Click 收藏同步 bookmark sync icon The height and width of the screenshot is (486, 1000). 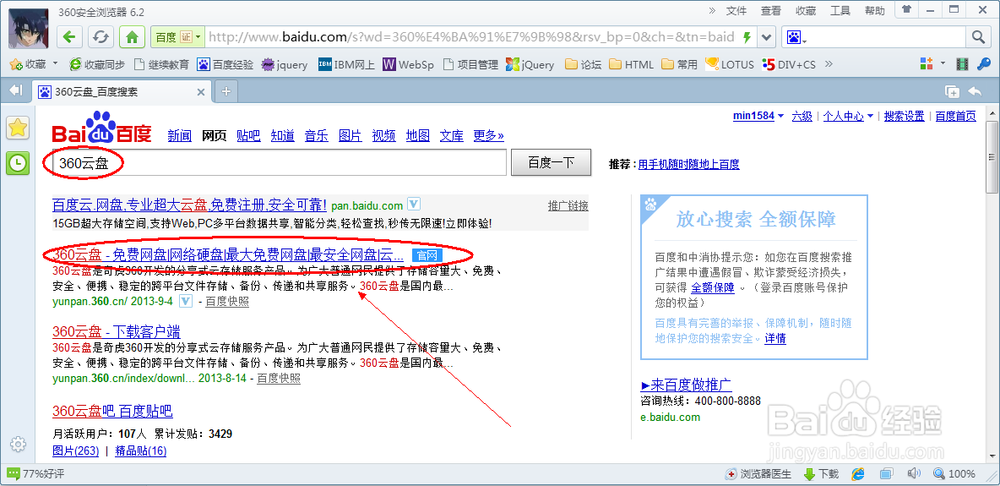(x=97, y=64)
